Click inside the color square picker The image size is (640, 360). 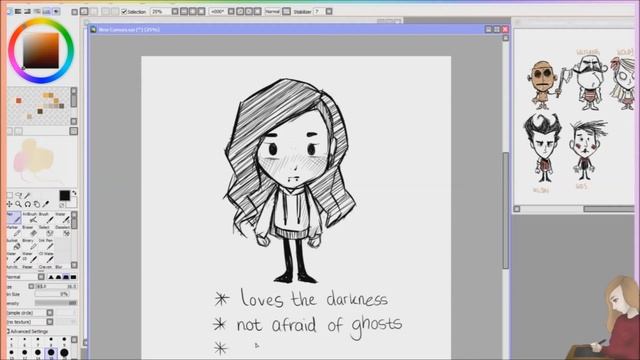(41, 51)
